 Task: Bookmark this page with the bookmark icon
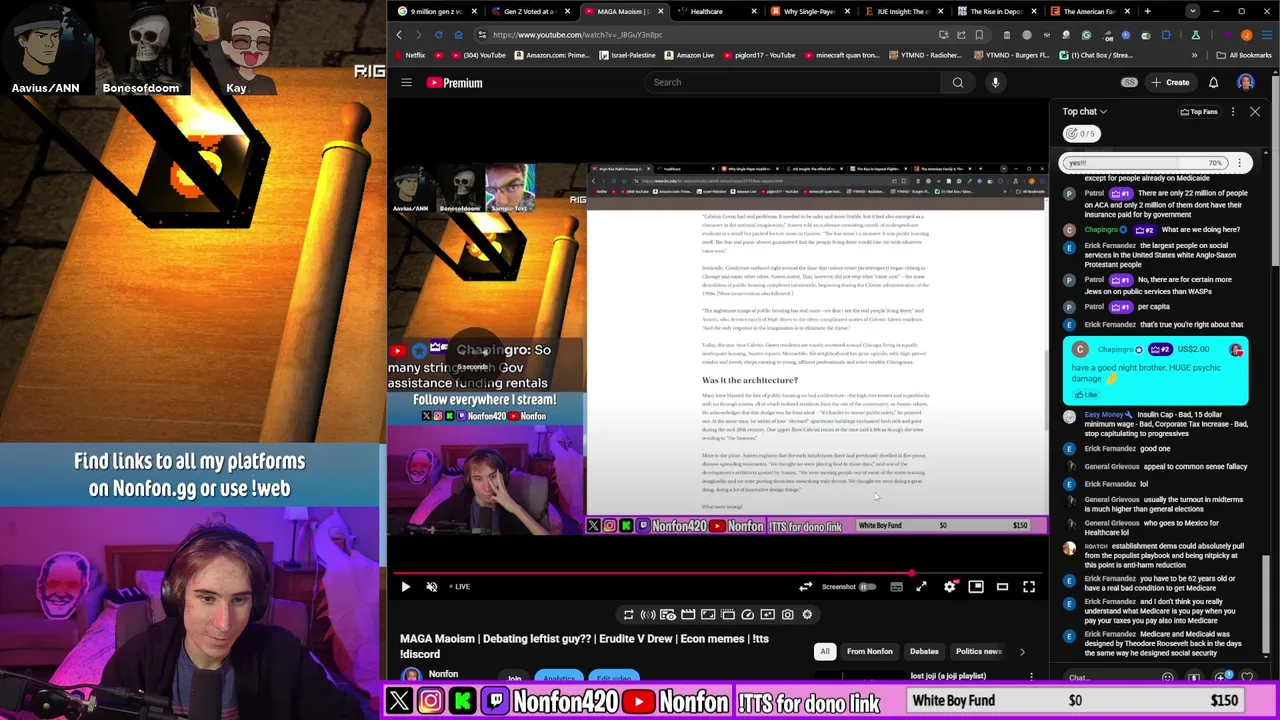click(x=979, y=35)
